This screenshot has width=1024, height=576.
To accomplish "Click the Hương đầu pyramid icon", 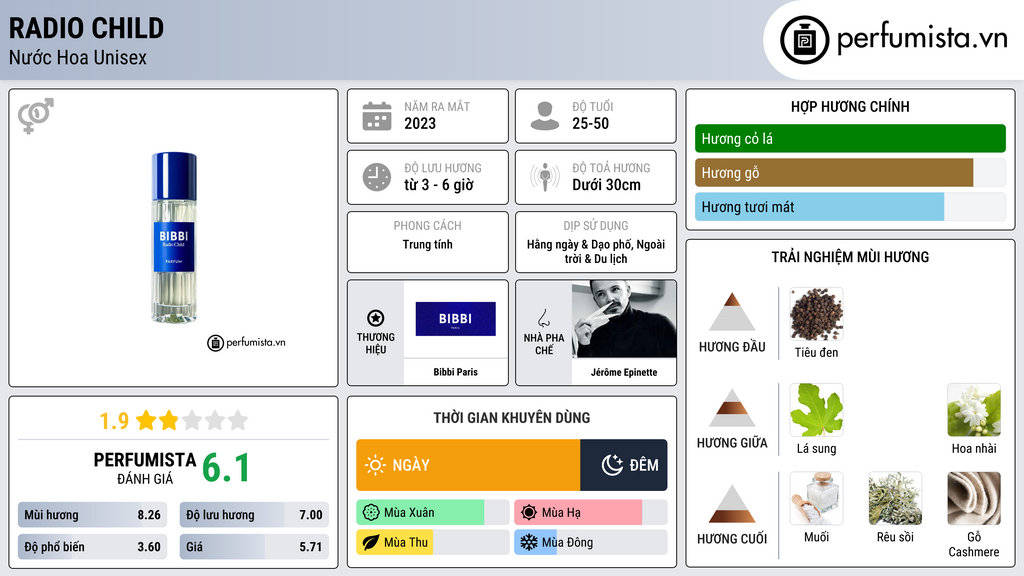I will [x=732, y=312].
